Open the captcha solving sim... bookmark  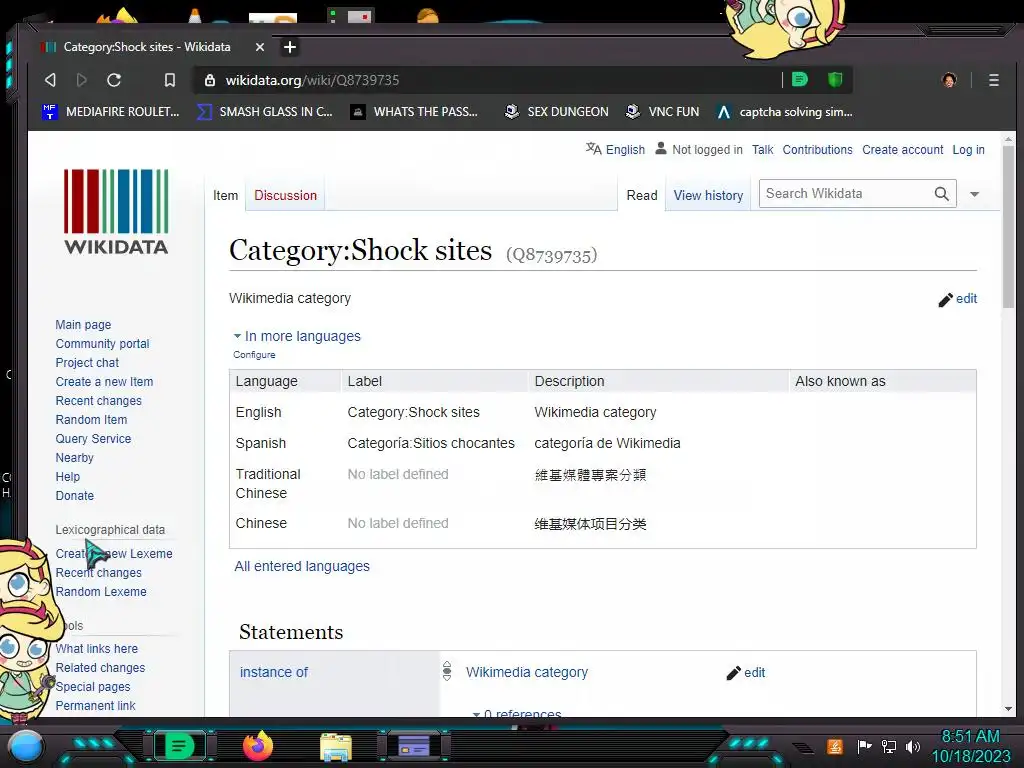784,112
